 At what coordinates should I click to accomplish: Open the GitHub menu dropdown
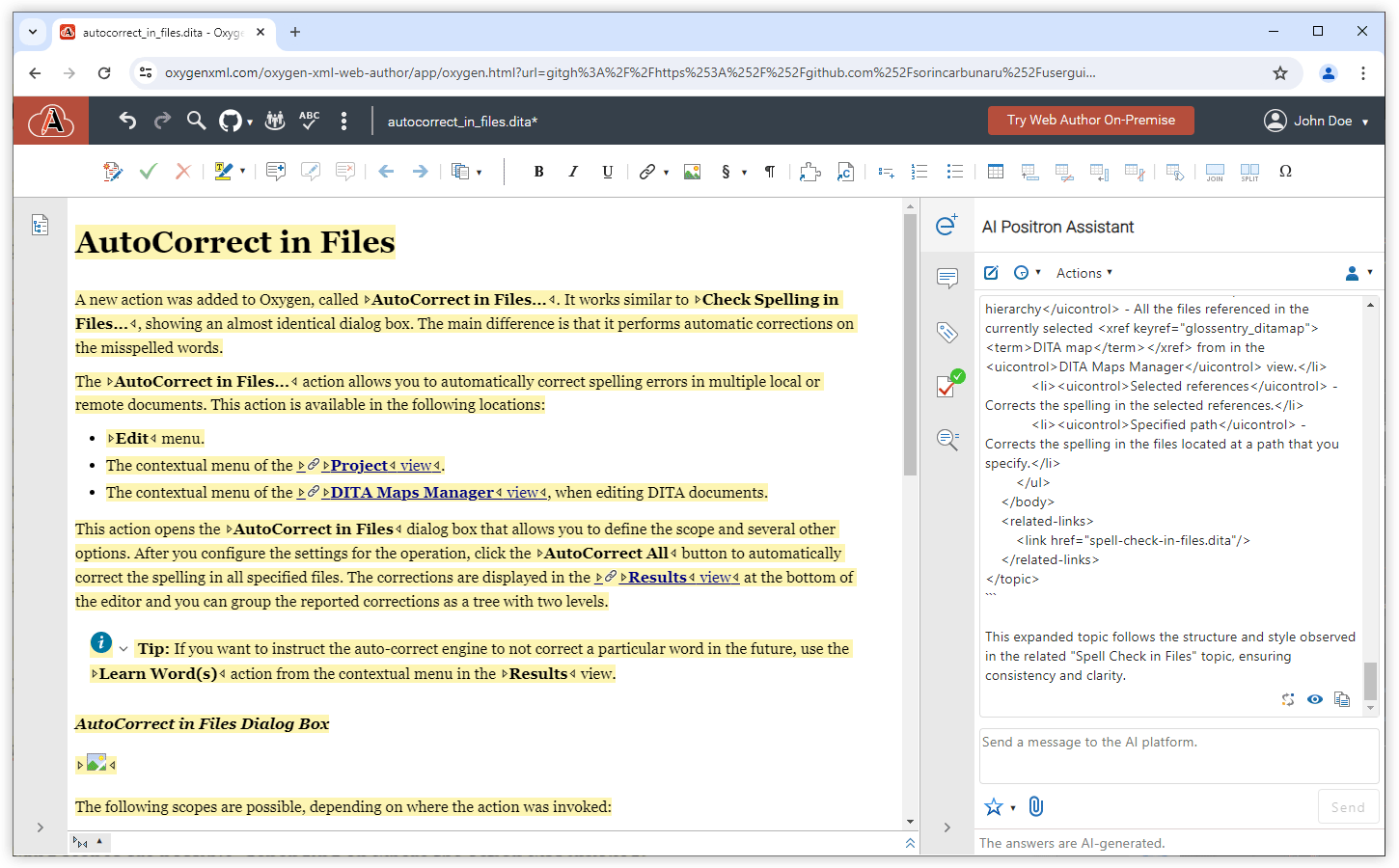[235, 121]
